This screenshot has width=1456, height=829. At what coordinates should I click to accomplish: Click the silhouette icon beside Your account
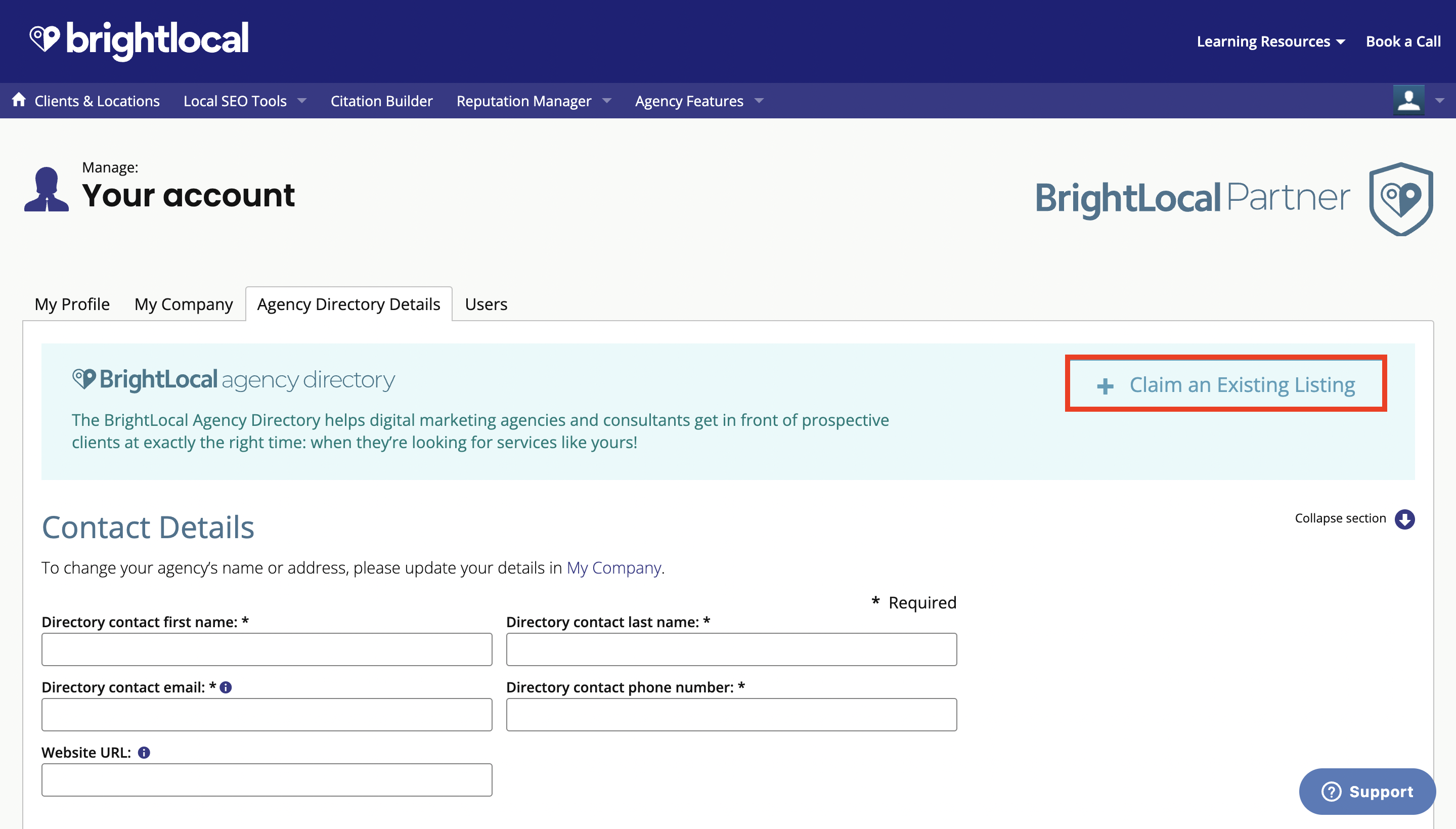47,189
